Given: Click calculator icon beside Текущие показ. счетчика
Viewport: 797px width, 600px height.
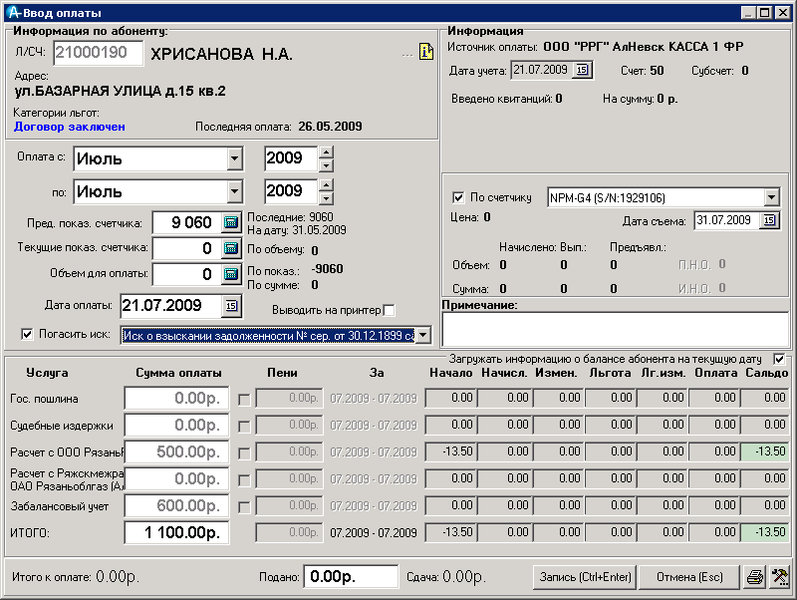Looking at the screenshot, I should point(231,248).
